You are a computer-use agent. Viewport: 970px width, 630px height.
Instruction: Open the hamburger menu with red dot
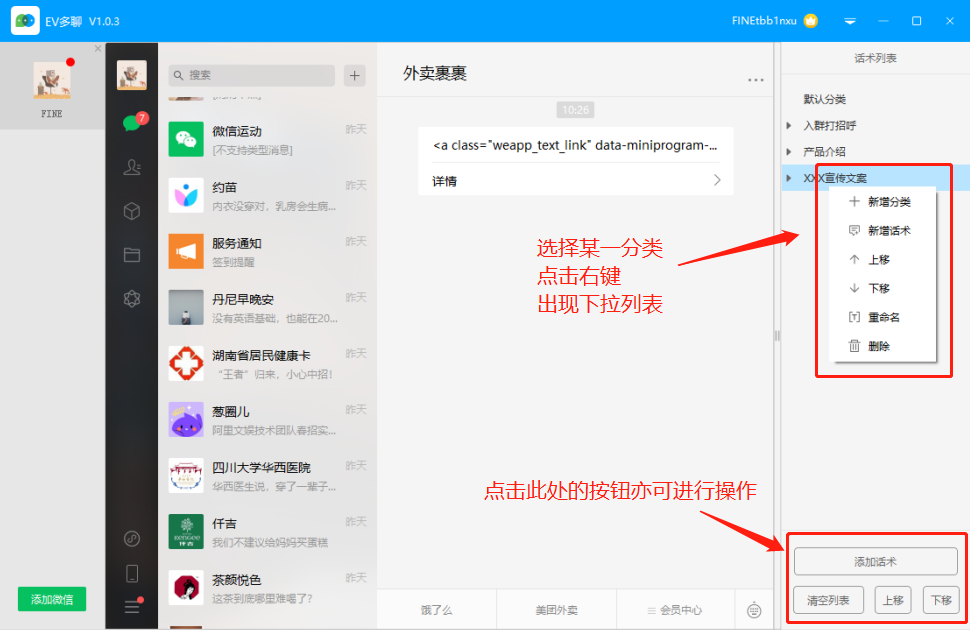pos(131,604)
